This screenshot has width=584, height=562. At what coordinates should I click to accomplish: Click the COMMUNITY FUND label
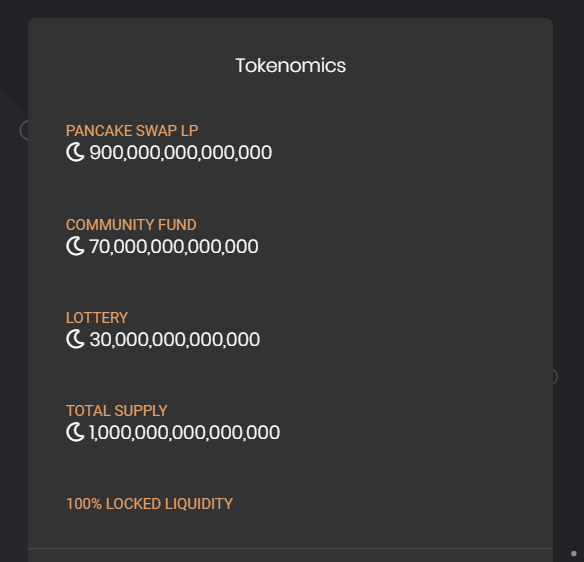(131, 225)
